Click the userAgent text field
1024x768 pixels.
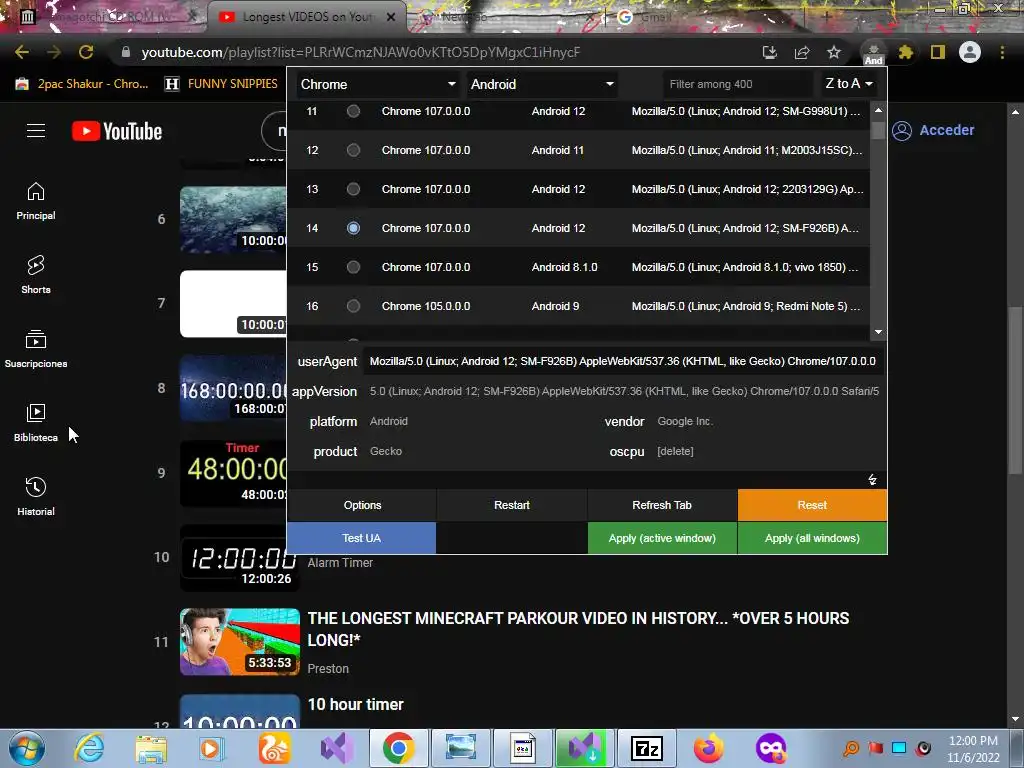(x=624, y=361)
